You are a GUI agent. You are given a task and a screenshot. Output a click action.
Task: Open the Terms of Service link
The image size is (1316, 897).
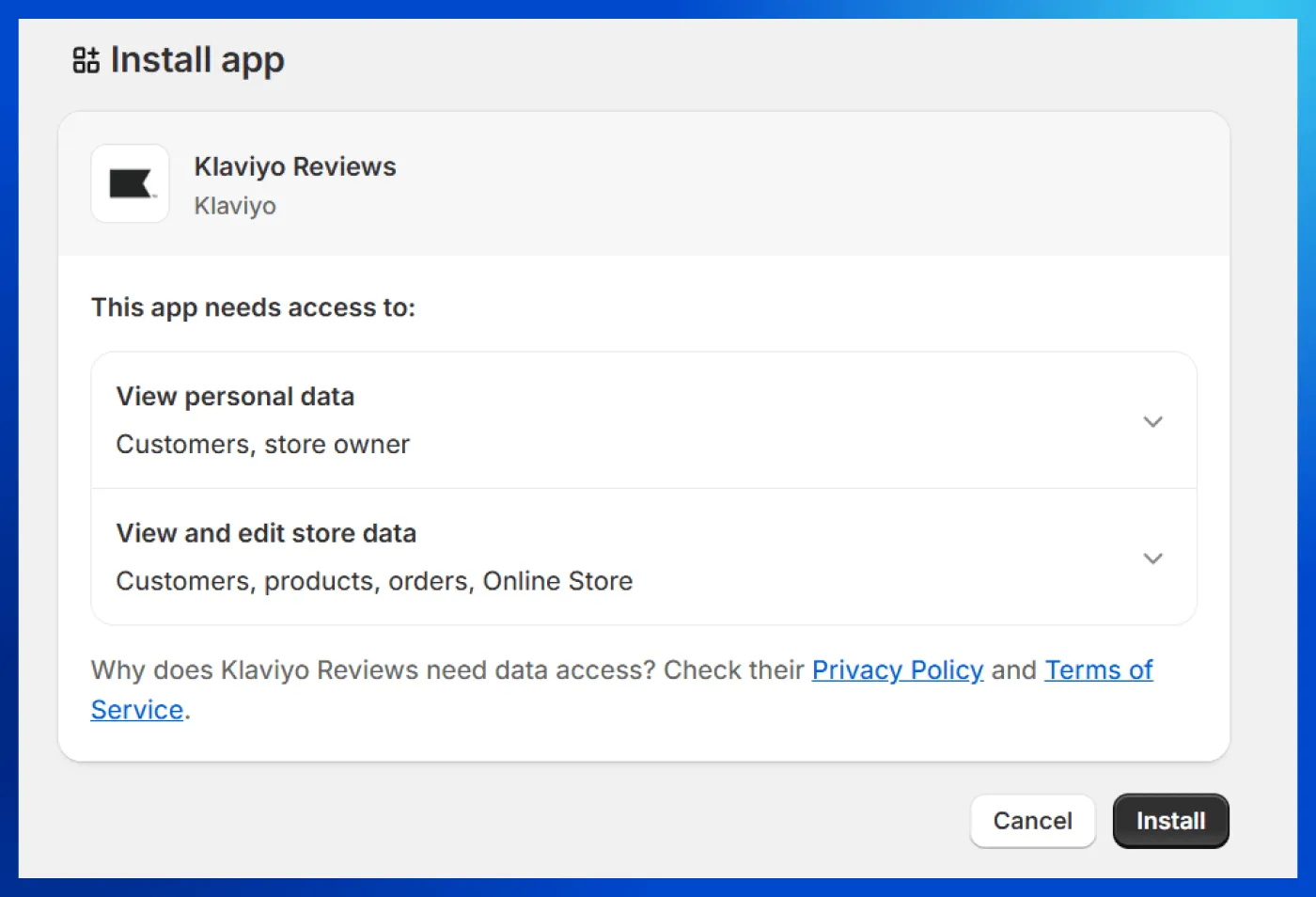pyautogui.click(x=1099, y=669)
